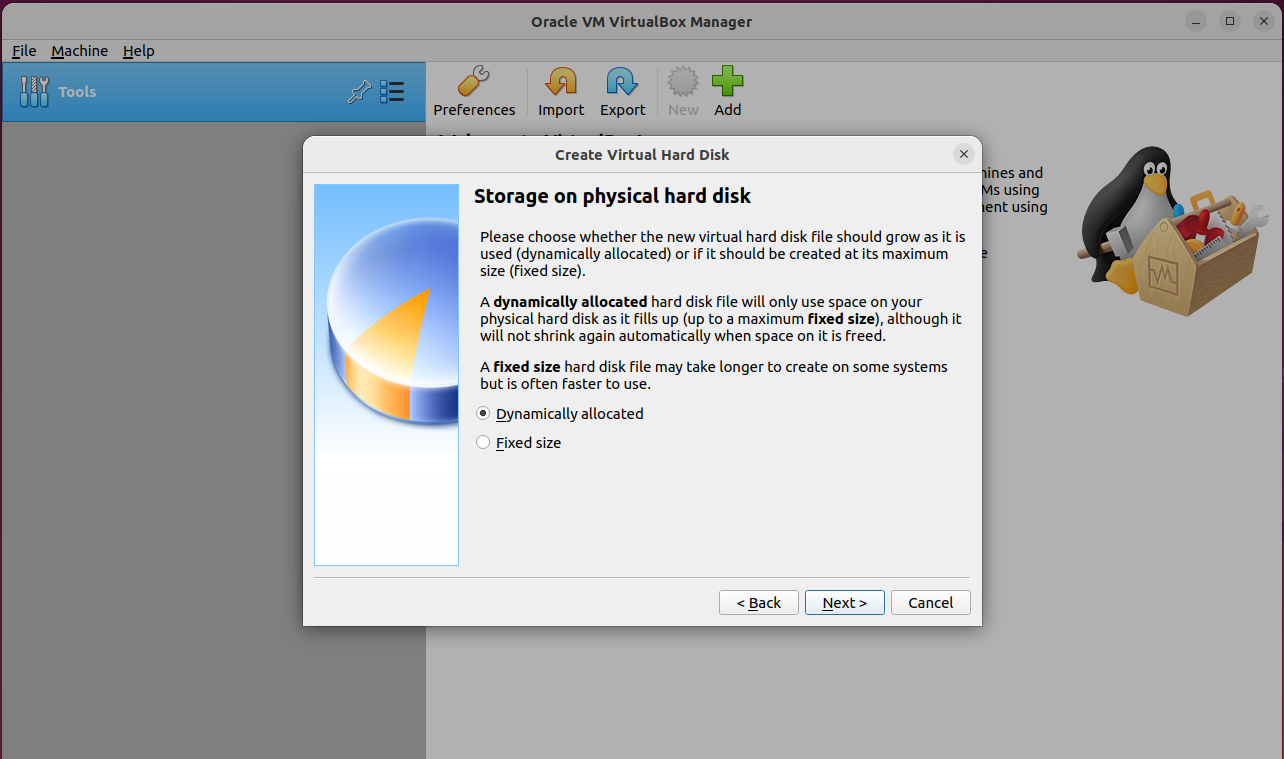Screen dimensions: 1284x759
Task: Select the Fixed size option
Action: click(x=518, y=442)
